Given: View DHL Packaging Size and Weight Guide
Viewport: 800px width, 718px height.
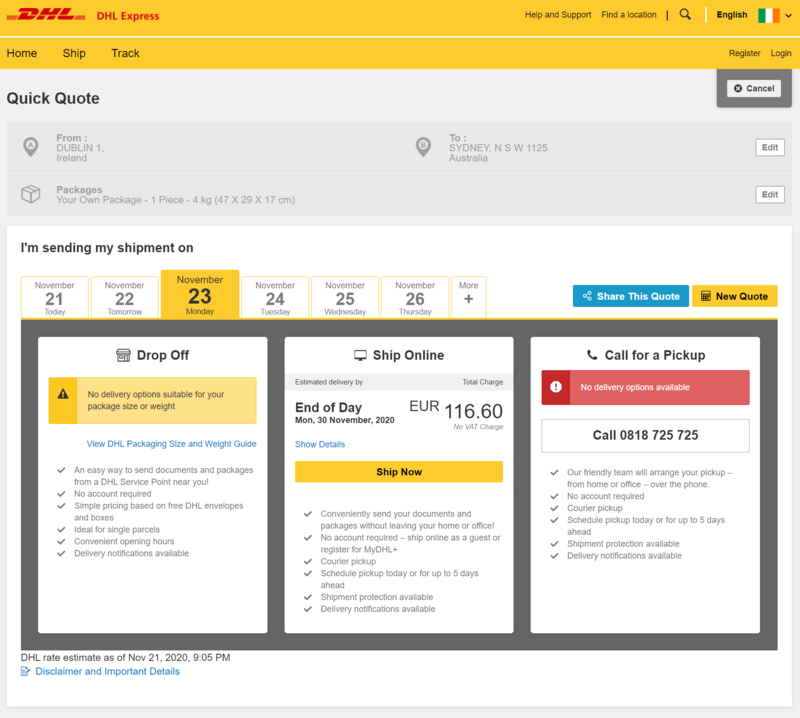Looking at the screenshot, I should (171, 444).
